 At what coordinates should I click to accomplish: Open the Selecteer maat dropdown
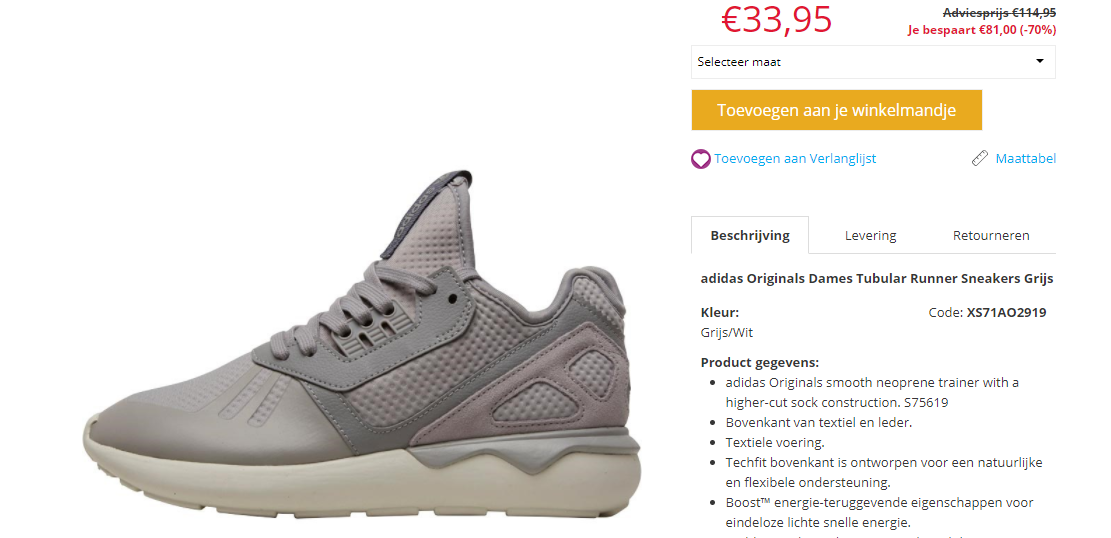(873, 62)
